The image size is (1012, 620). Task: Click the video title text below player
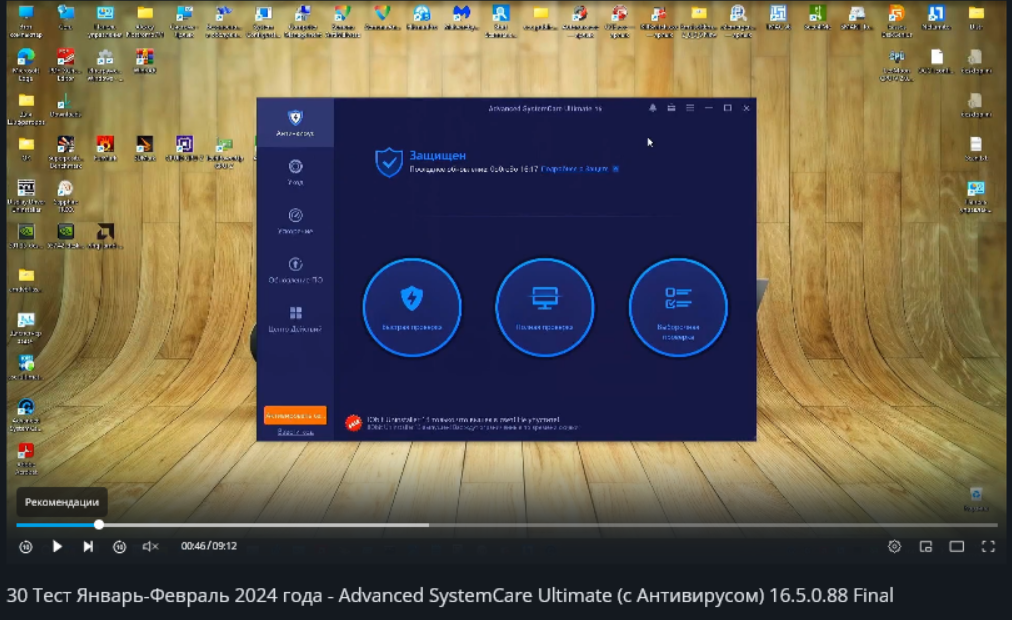point(450,595)
